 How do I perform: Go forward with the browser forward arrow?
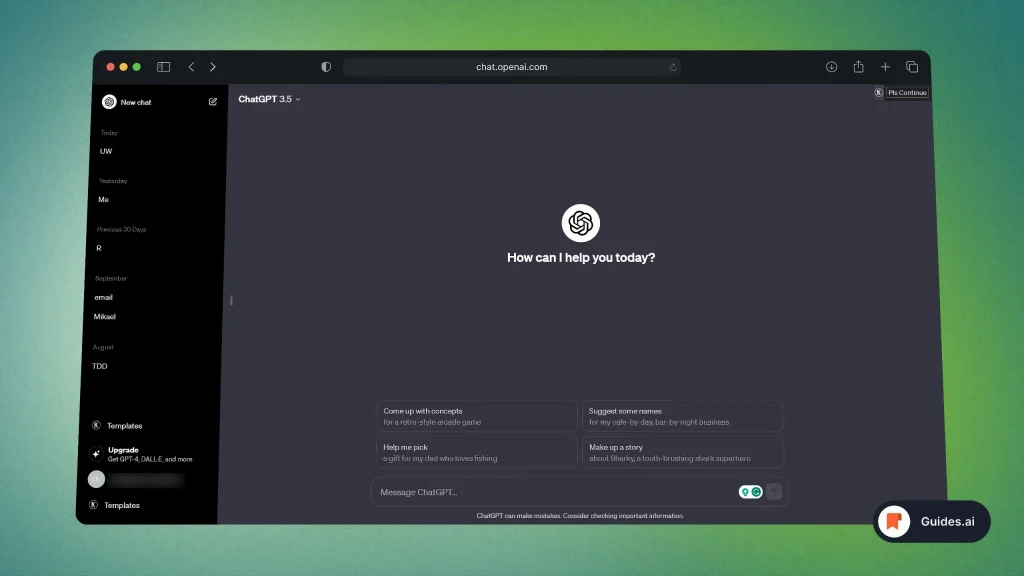pos(212,67)
